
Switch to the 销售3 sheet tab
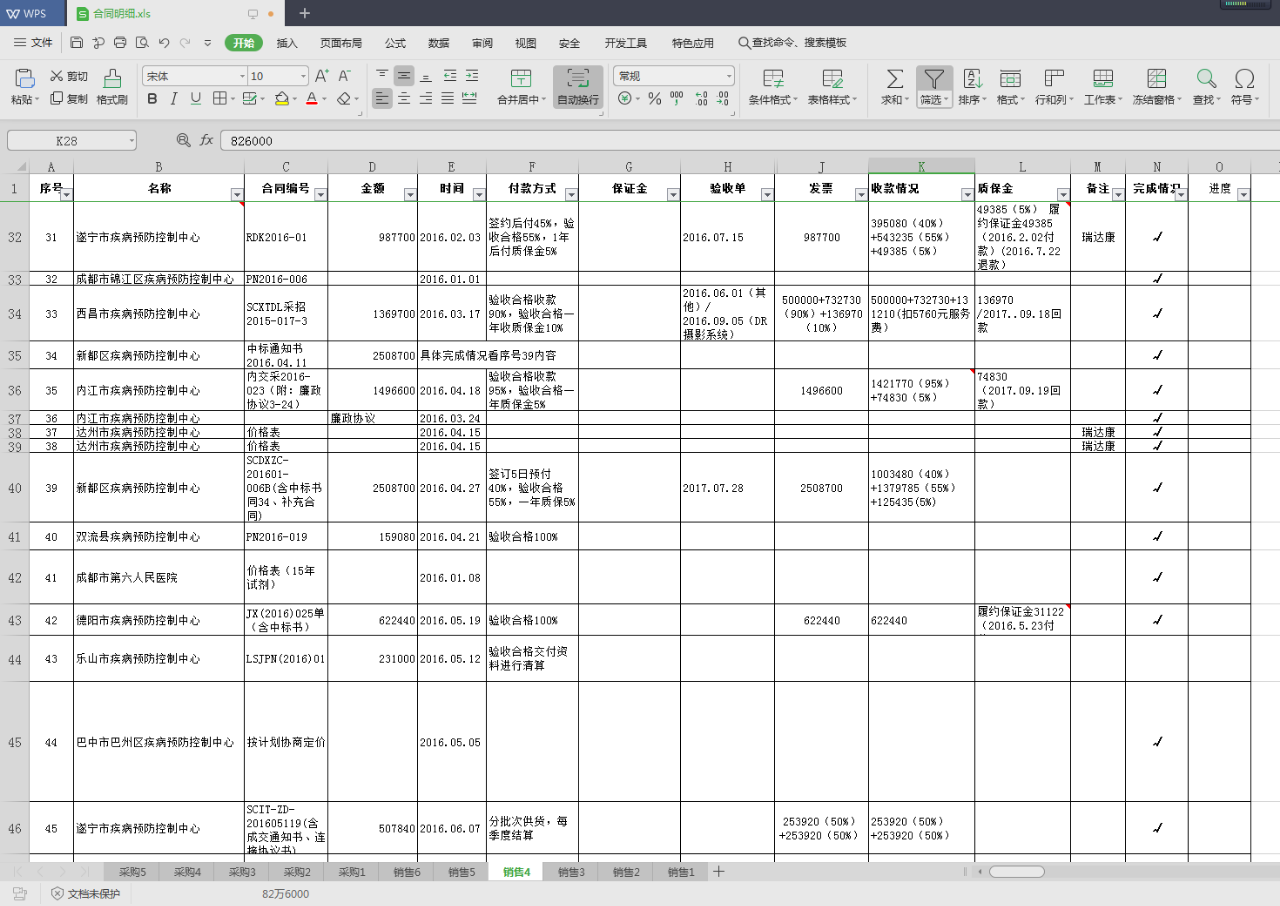[x=571, y=872]
